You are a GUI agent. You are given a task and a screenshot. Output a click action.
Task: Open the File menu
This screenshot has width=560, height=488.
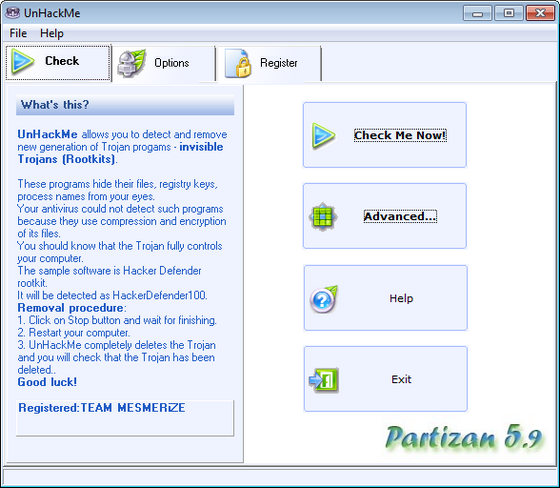click(18, 33)
